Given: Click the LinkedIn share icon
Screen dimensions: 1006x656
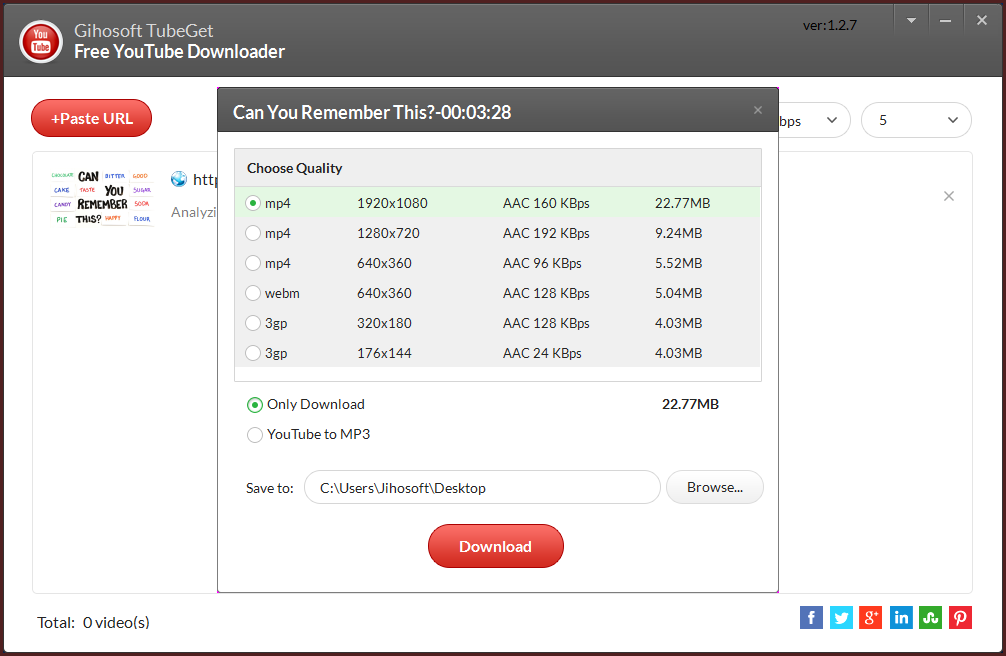Looking at the screenshot, I should pyautogui.click(x=901, y=617).
